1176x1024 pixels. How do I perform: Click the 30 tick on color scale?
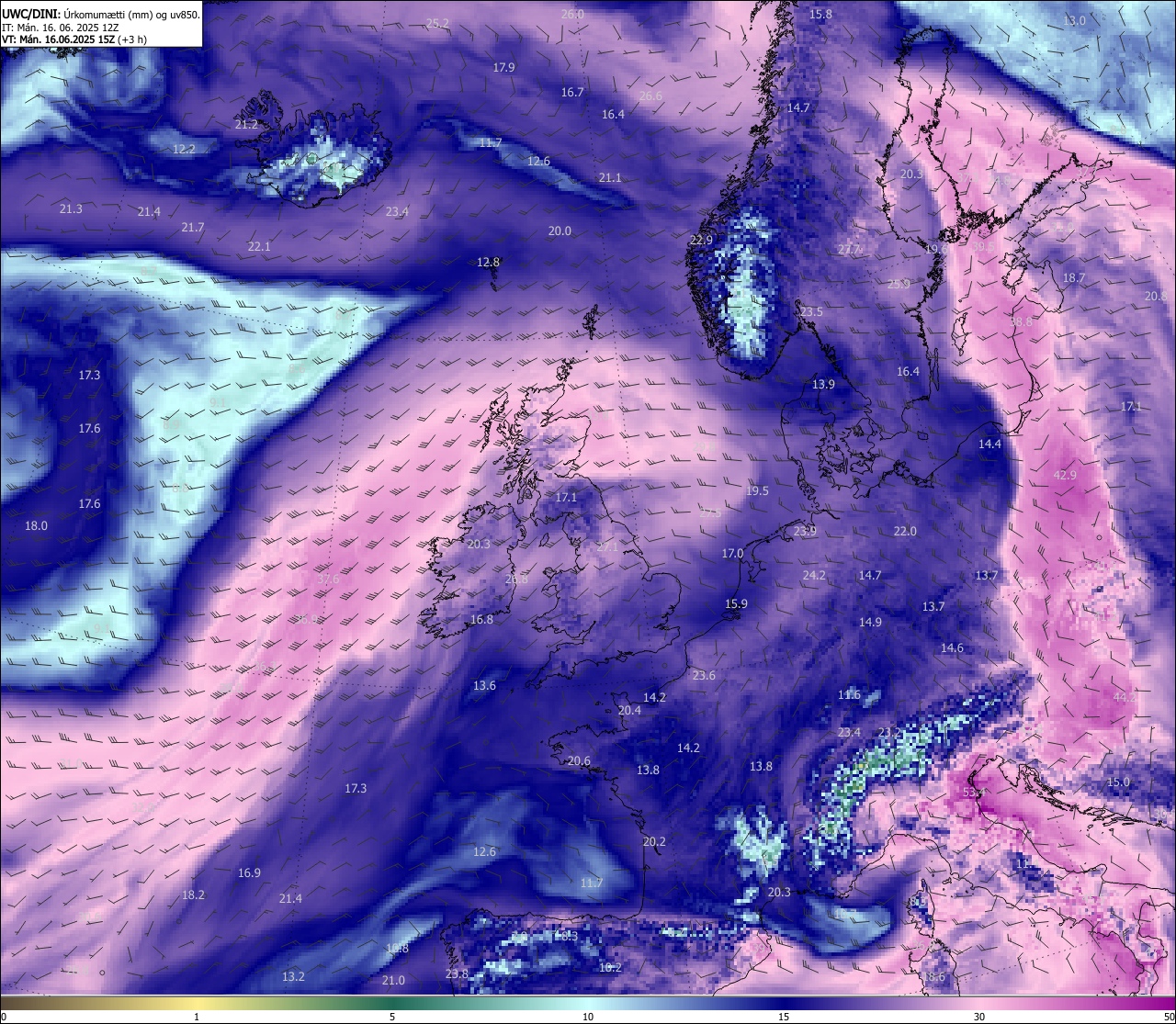[x=979, y=1017]
